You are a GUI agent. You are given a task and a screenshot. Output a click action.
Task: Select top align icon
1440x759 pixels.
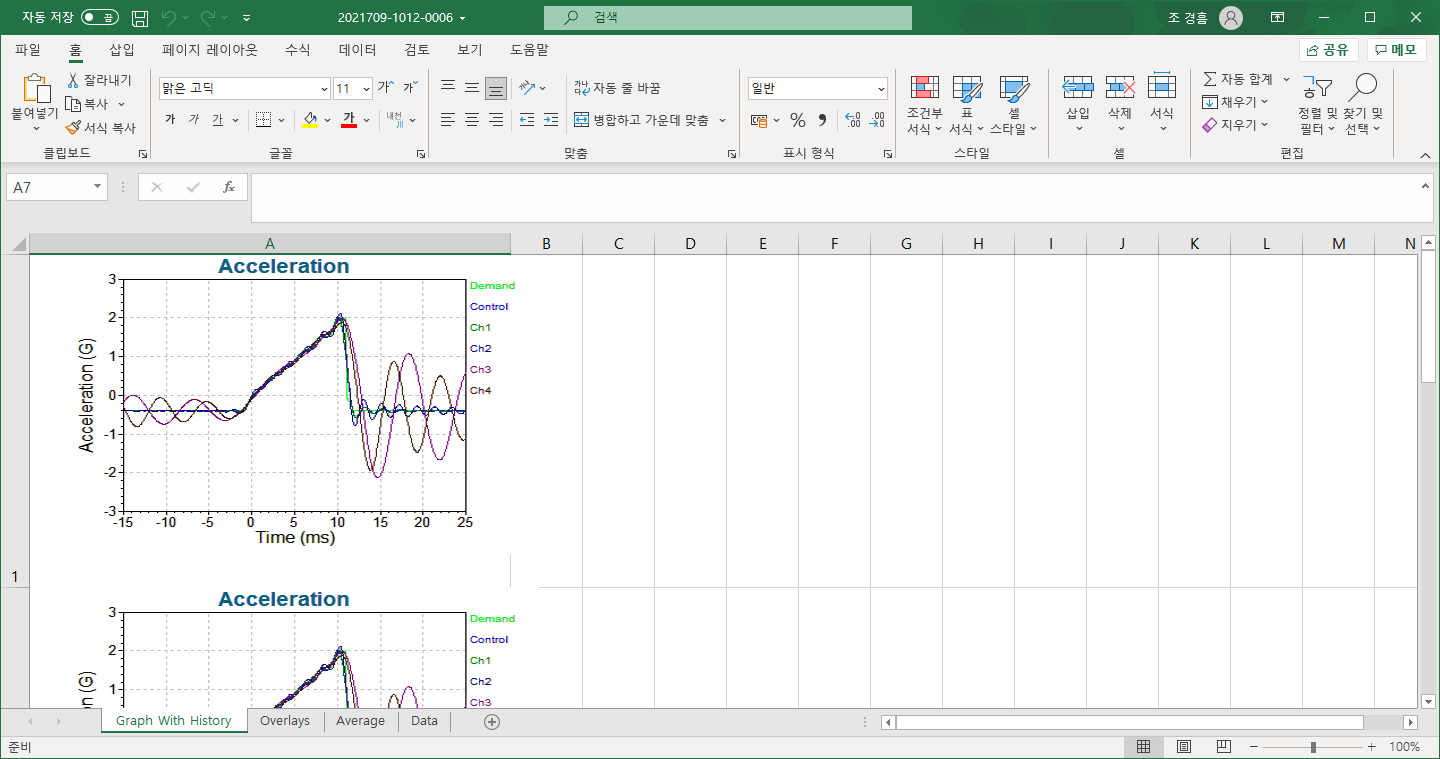(448, 88)
